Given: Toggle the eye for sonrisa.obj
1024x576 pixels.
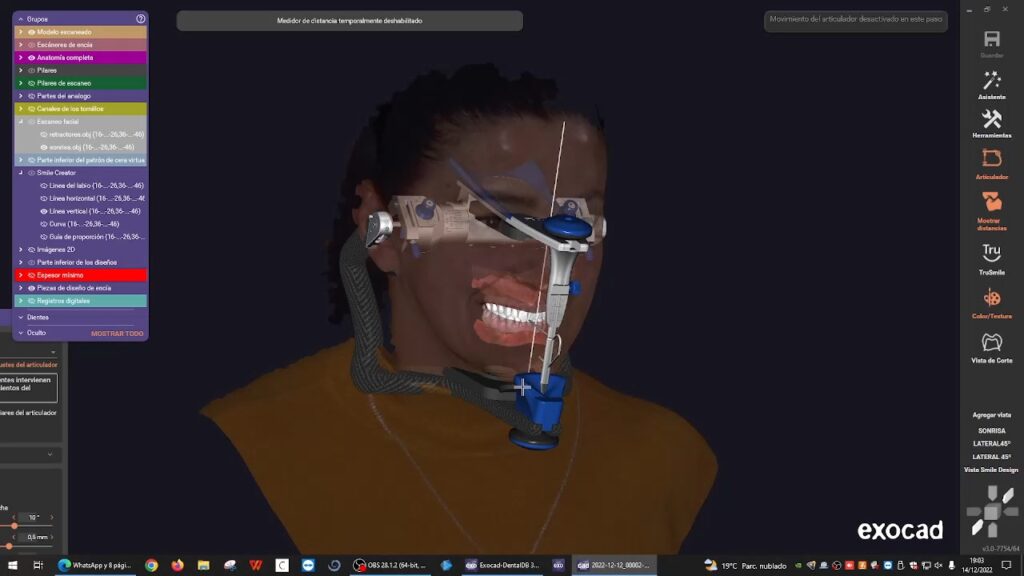Looking at the screenshot, I should pyautogui.click(x=44, y=148).
